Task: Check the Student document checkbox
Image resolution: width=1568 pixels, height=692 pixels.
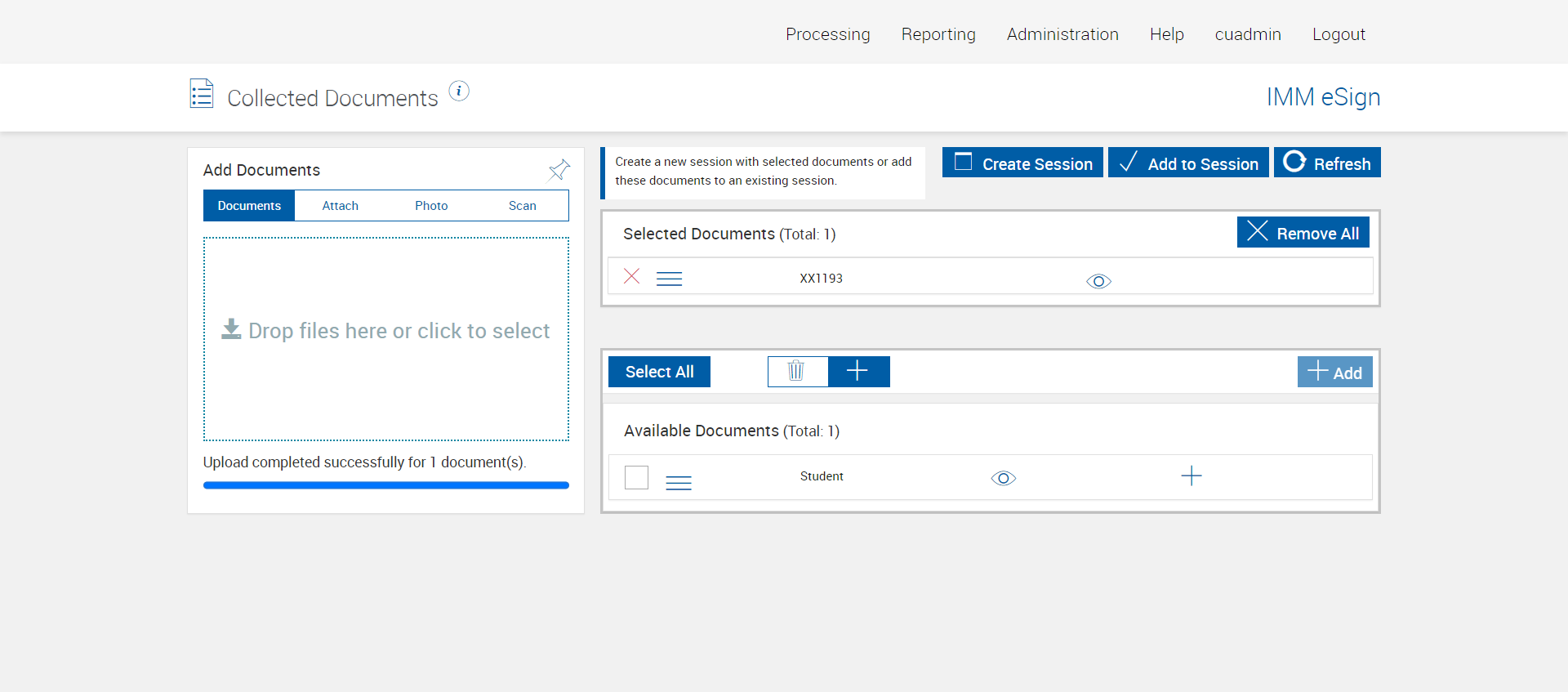Action: pos(636,477)
